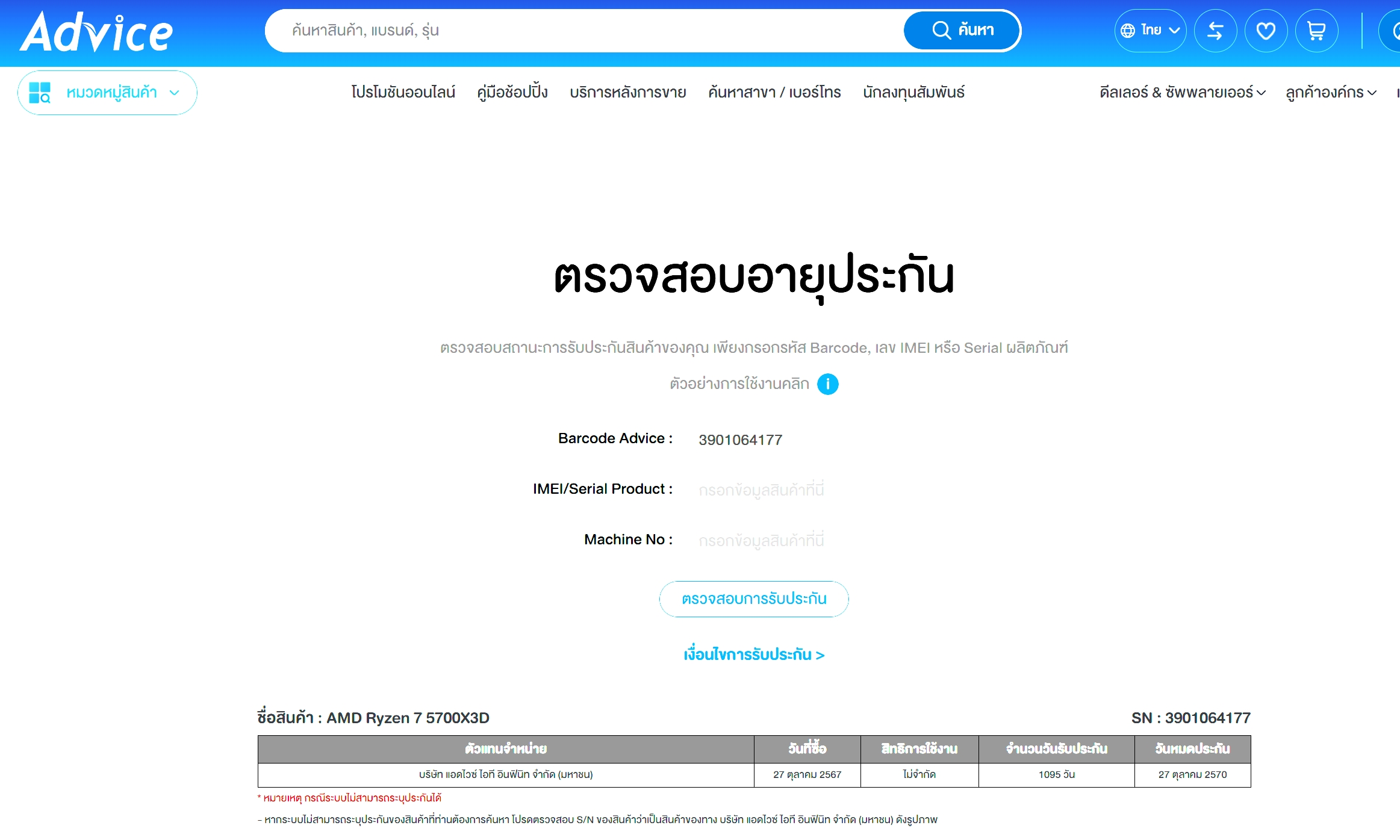Image resolution: width=1400 pixels, height=840 pixels.
Task: Open the online promotions menu item
Action: tap(403, 93)
